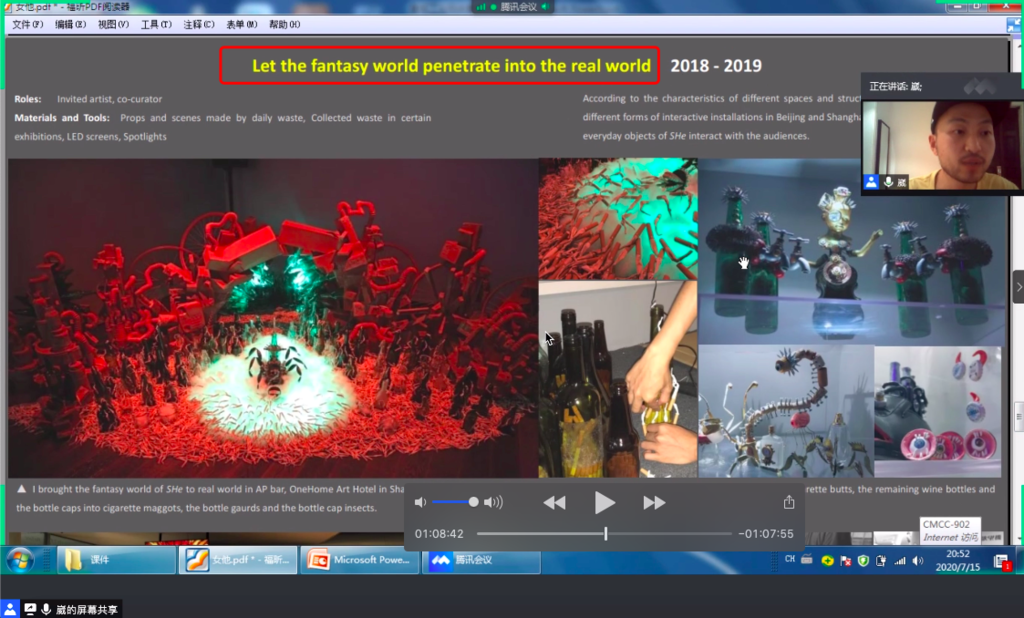The image size is (1024, 618).
Task: Toggle the remaining time display -01:07:55
Action: tap(766, 534)
